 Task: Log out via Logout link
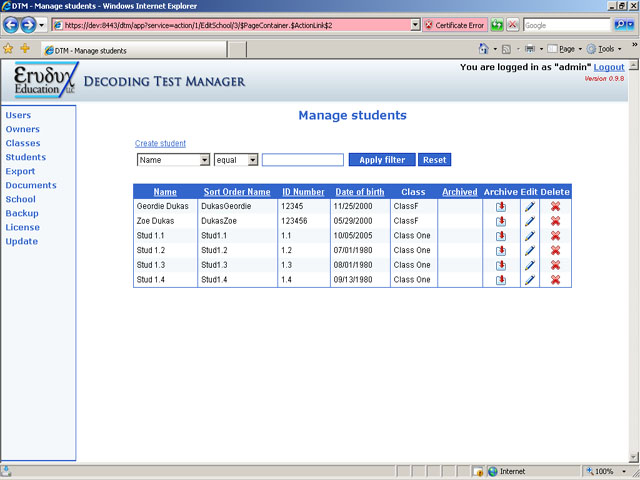coord(609,67)
